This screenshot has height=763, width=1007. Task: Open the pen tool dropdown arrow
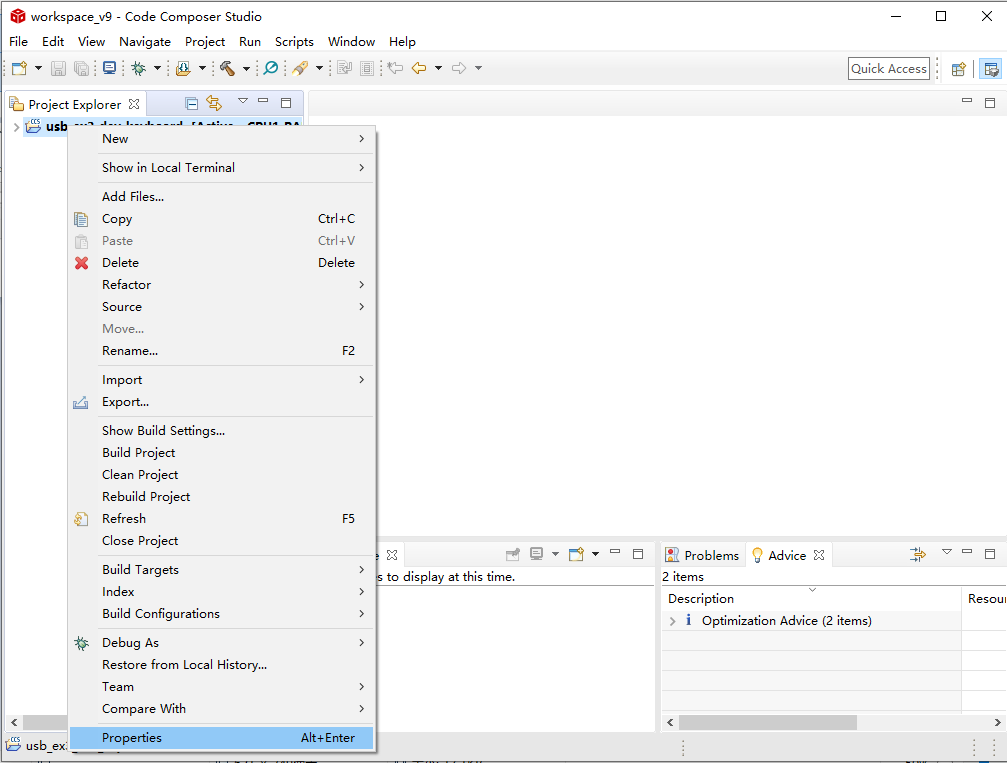click(319, 68)
